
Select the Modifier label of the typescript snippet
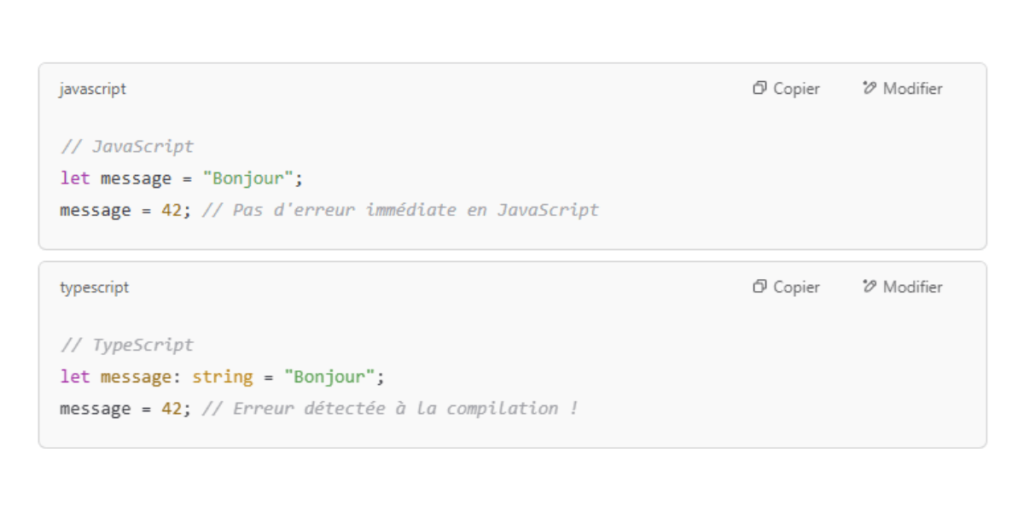912,287
